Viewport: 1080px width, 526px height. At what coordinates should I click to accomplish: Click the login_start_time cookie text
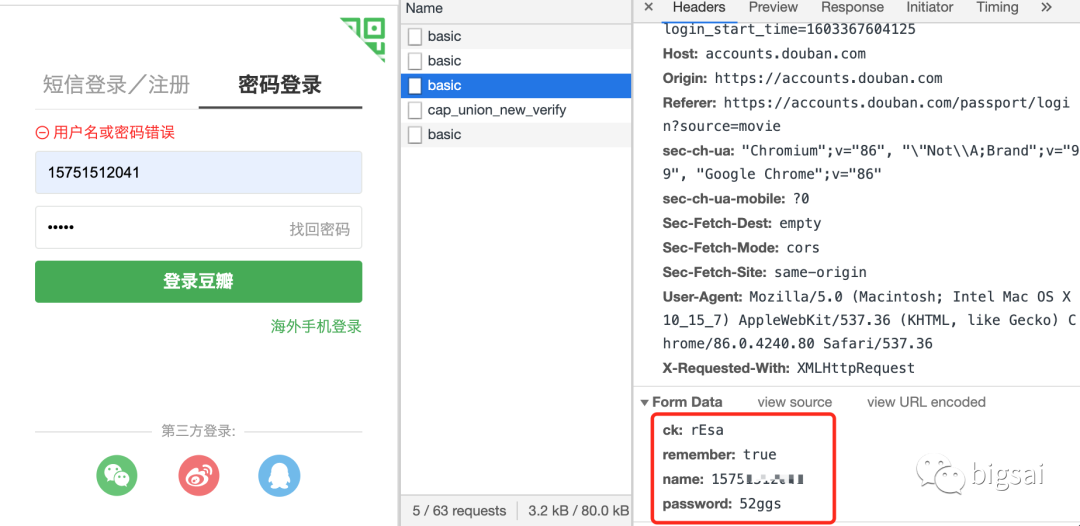click(x=789, y=30)
